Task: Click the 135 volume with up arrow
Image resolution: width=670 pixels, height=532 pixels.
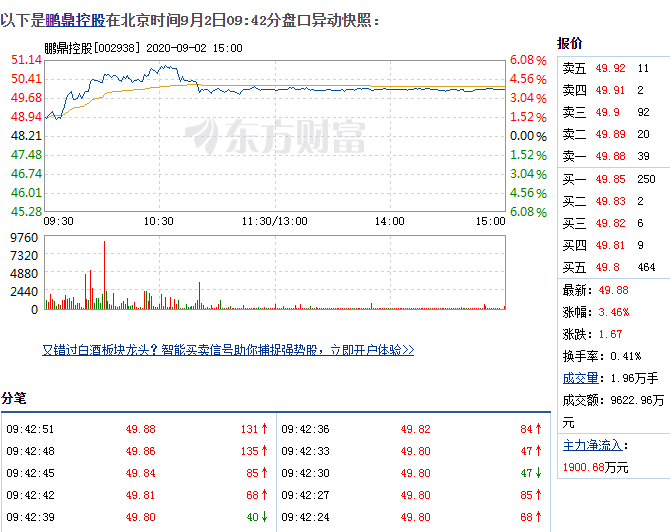Action: pos(254,451)
